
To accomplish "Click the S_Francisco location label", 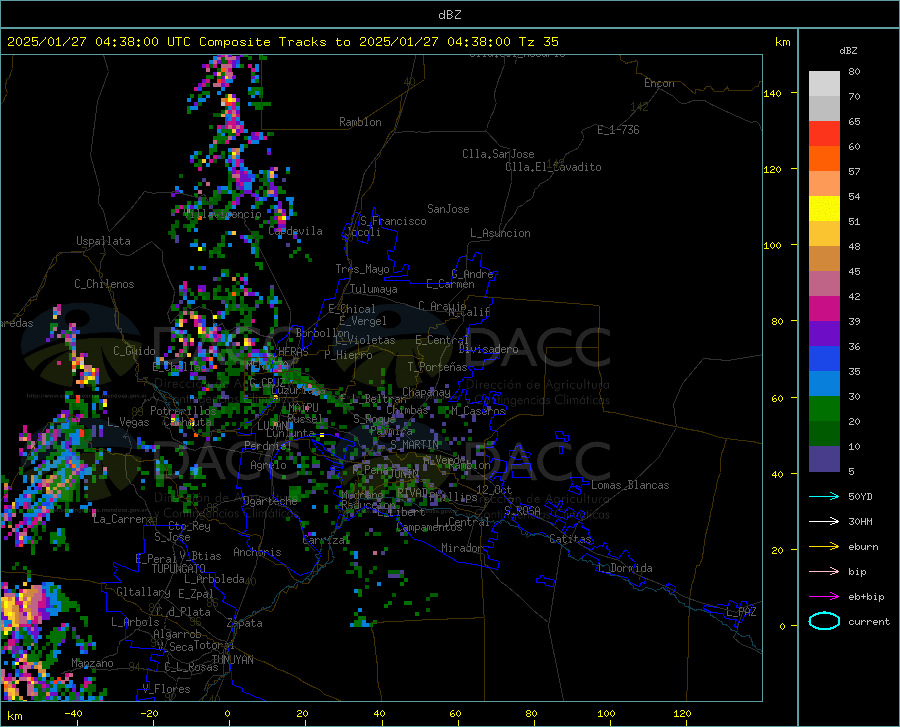I will (393, 221).
